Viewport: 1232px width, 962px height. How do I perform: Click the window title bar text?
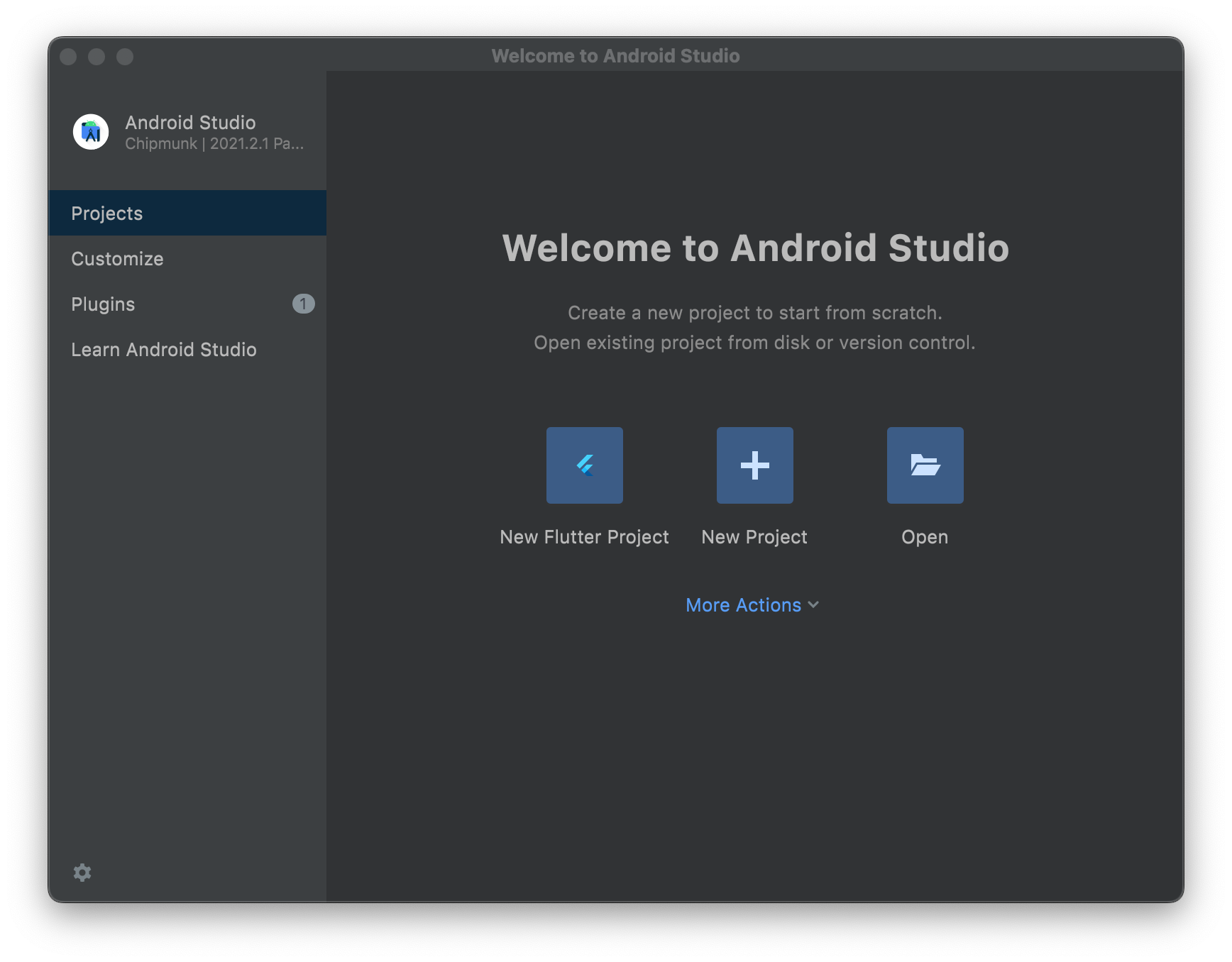(x=615, y=55)
